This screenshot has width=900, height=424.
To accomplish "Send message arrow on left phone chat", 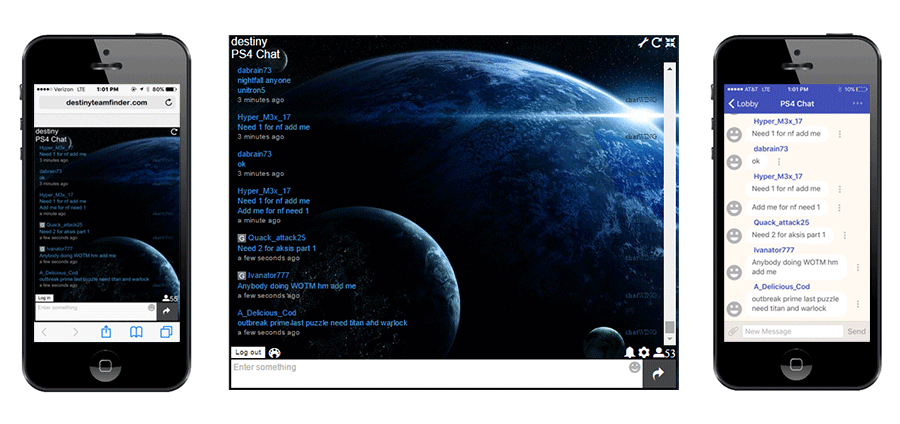I will pyautogui.click(x=167, y=312).
